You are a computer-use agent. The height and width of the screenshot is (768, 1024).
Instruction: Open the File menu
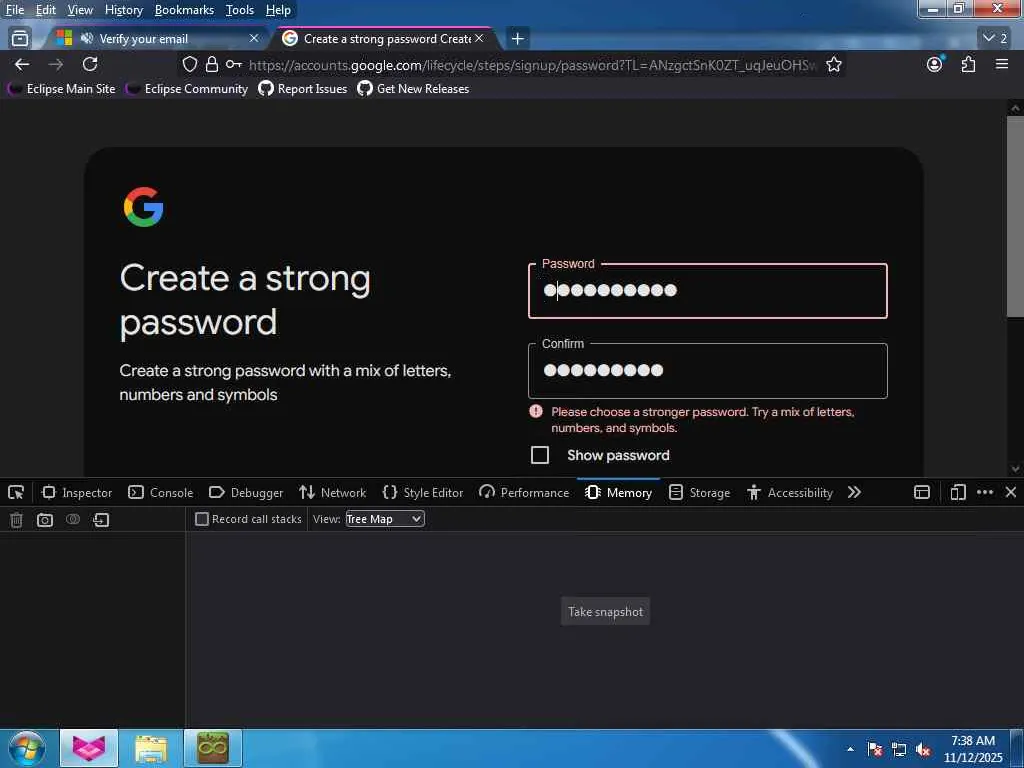(x=14, y=10)
